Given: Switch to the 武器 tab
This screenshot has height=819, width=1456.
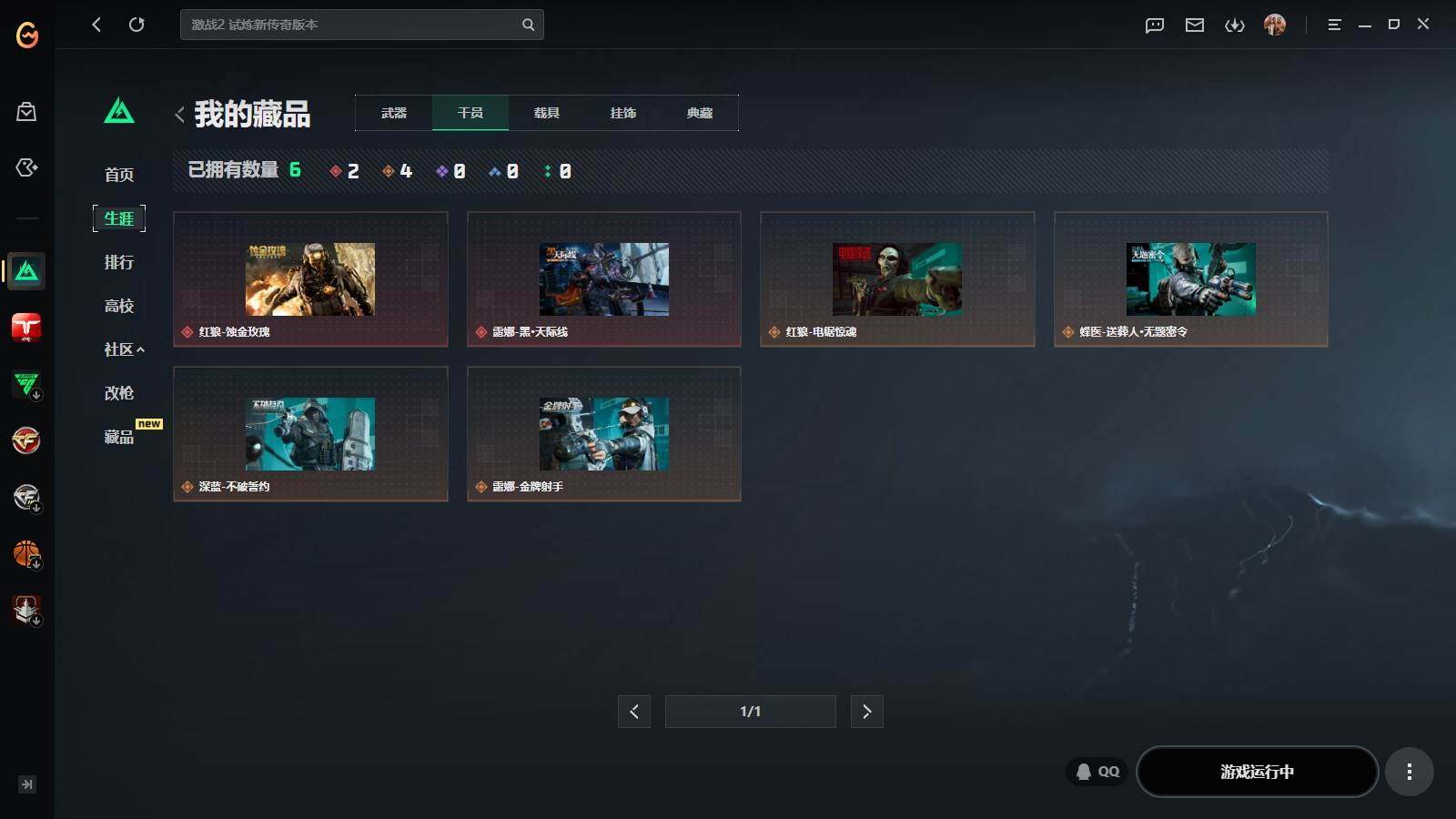Looking at the screenshot, I should point(394,113).
